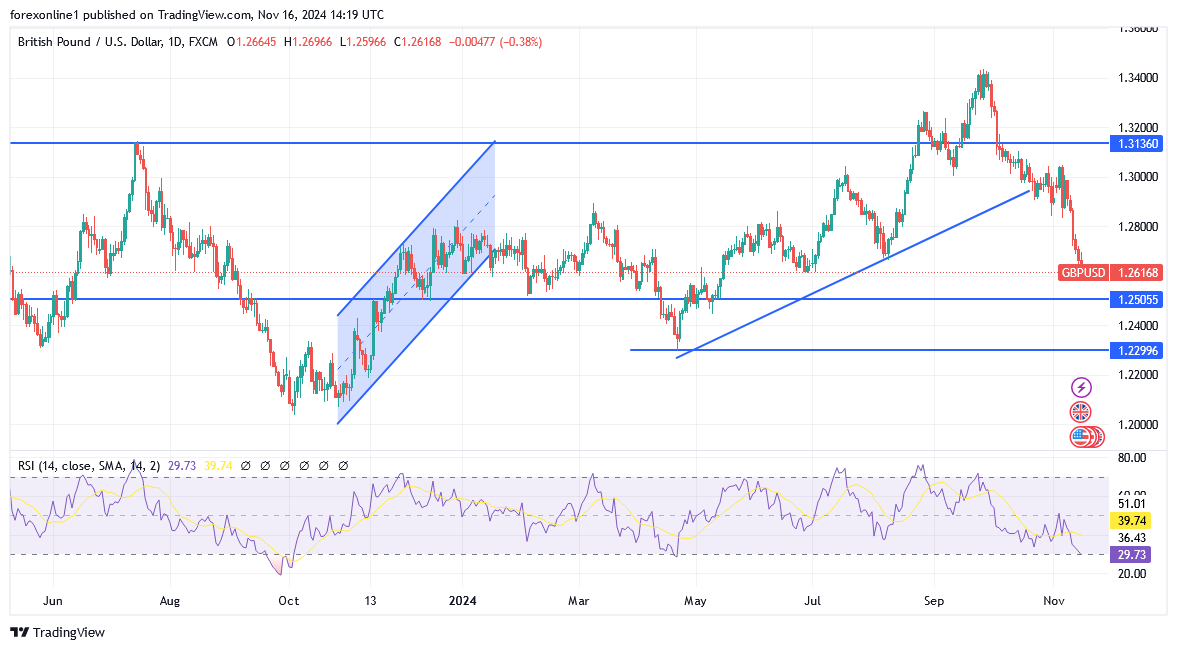Click the open value O1.26645

[x=251, y=42]
